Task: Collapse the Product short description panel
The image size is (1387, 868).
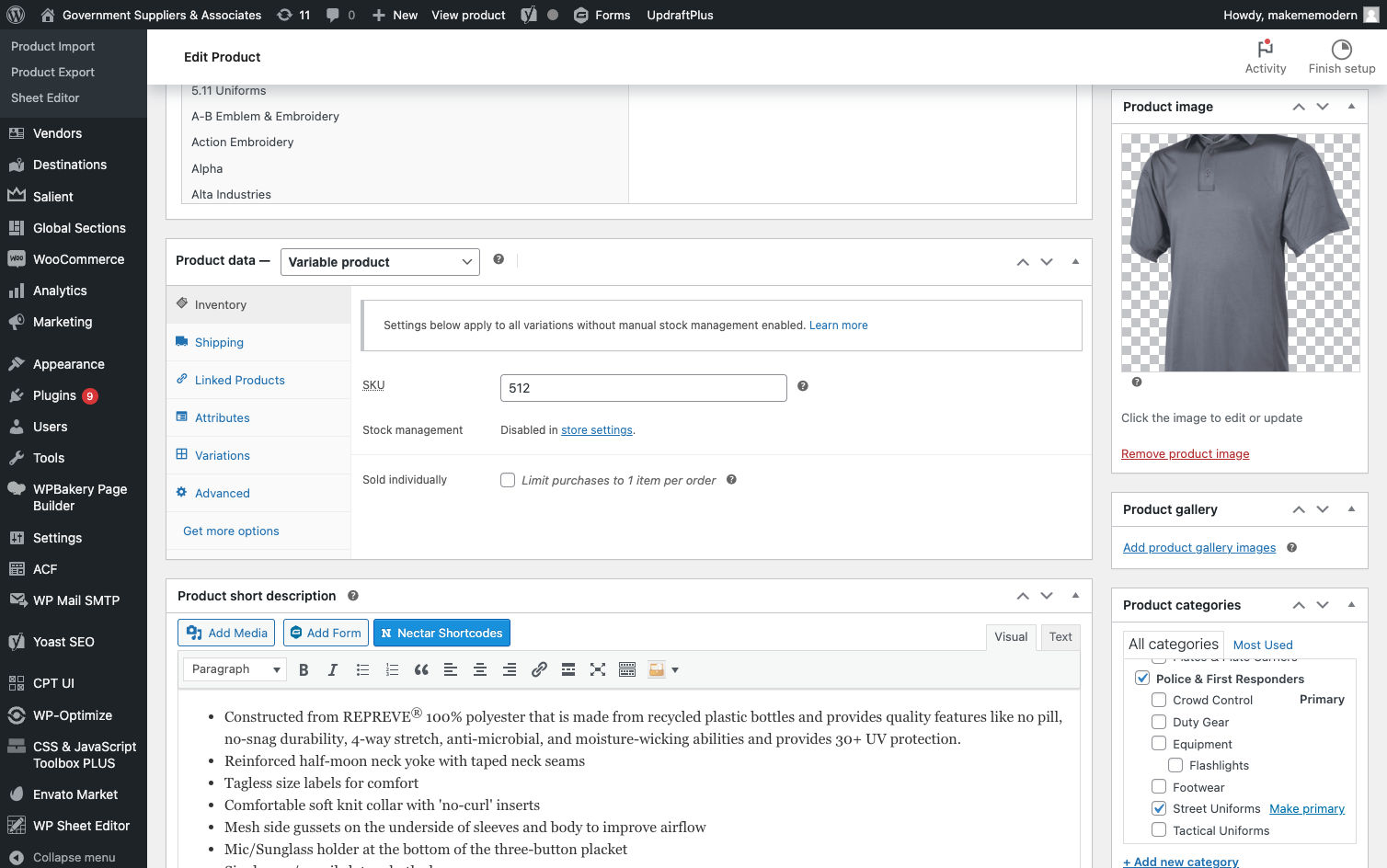Action: tap(1075, 596)
